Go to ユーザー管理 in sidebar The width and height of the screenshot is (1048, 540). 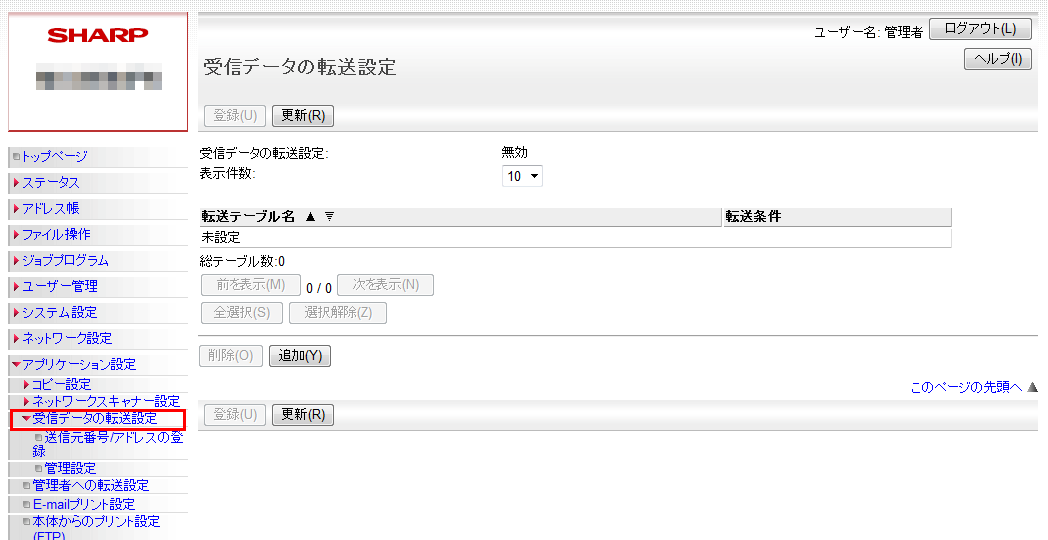point(60,286)
